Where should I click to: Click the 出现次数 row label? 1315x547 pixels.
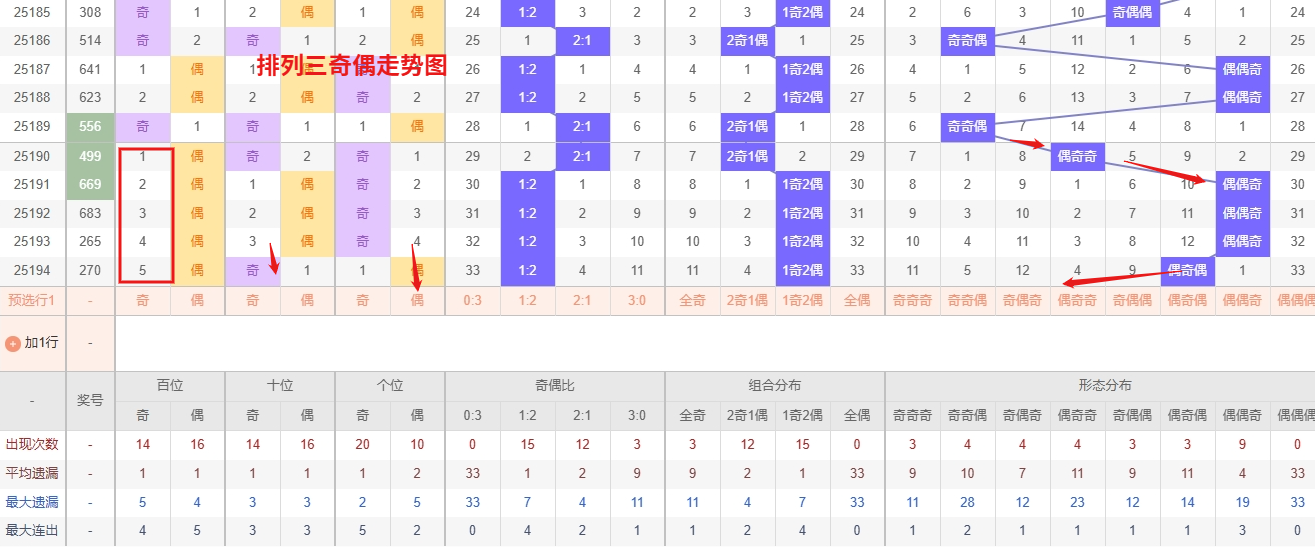[x=32, y=444]
